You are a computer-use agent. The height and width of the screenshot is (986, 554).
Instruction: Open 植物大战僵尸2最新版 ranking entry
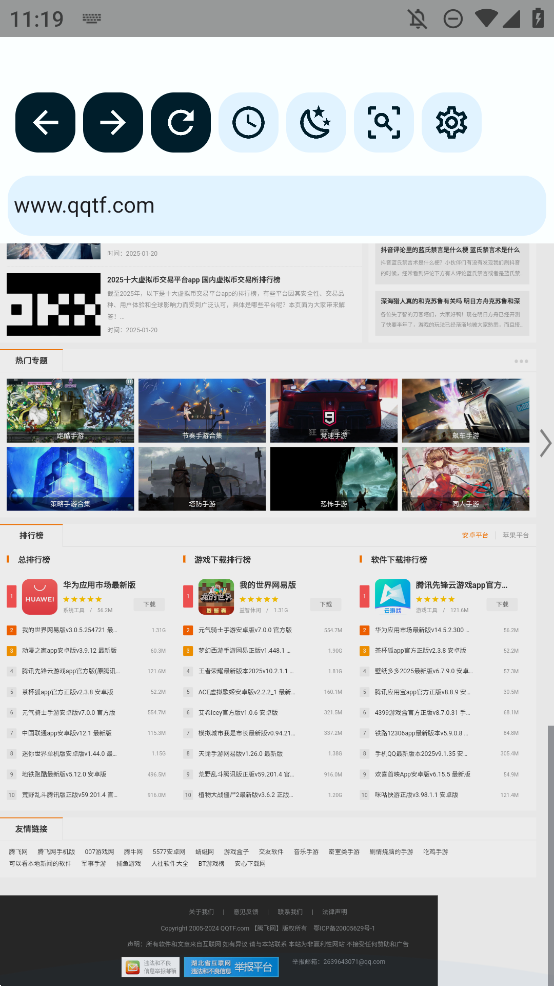tap(246, 795)
